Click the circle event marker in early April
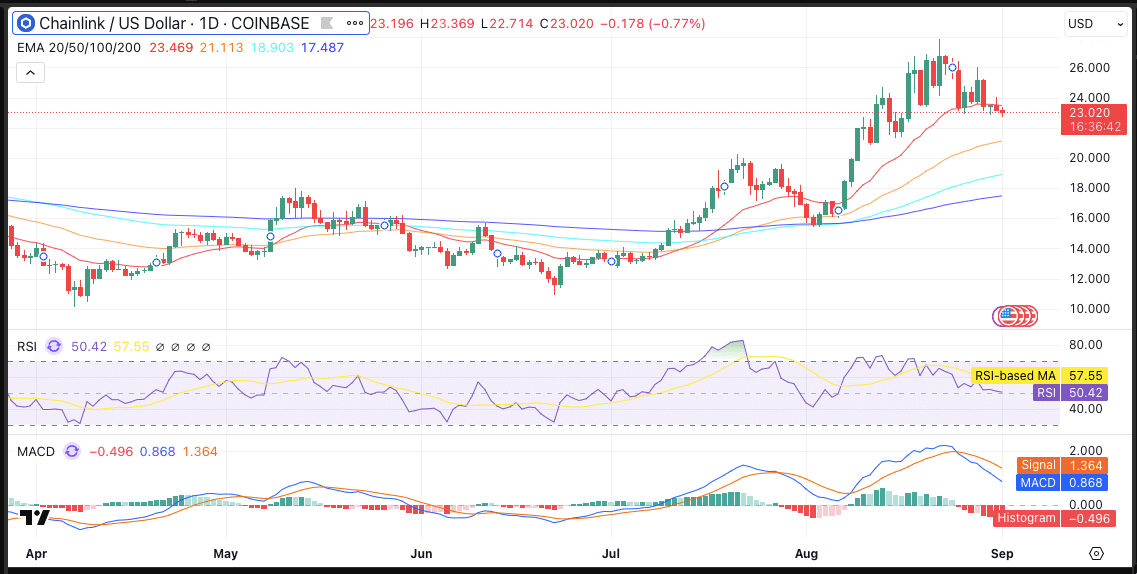This screenshot has width=1137, height=574. pyautogui.click(x=43, y=257)
